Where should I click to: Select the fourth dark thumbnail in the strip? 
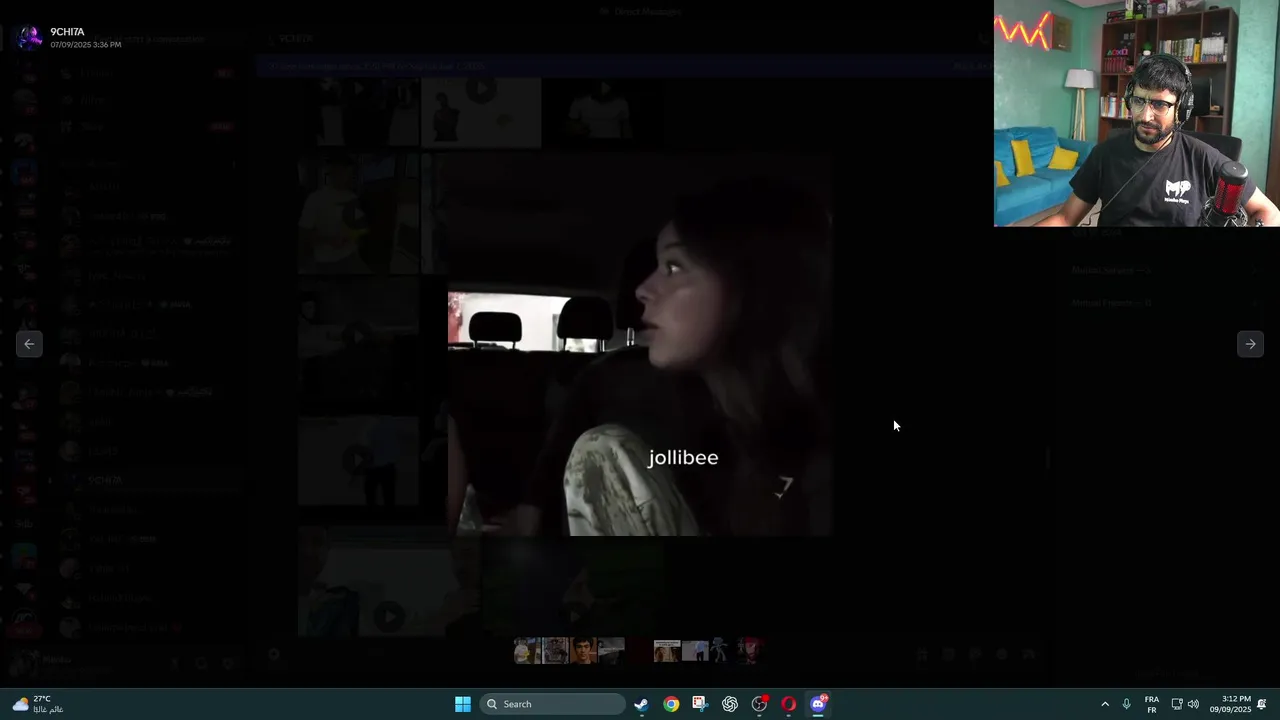point(611,650)
